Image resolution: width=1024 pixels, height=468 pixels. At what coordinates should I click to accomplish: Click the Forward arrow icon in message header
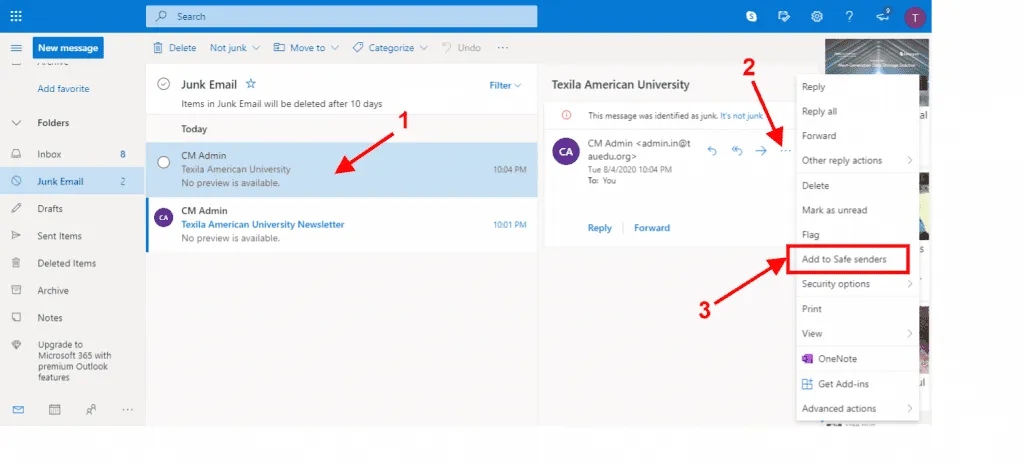tap(761, 151)
